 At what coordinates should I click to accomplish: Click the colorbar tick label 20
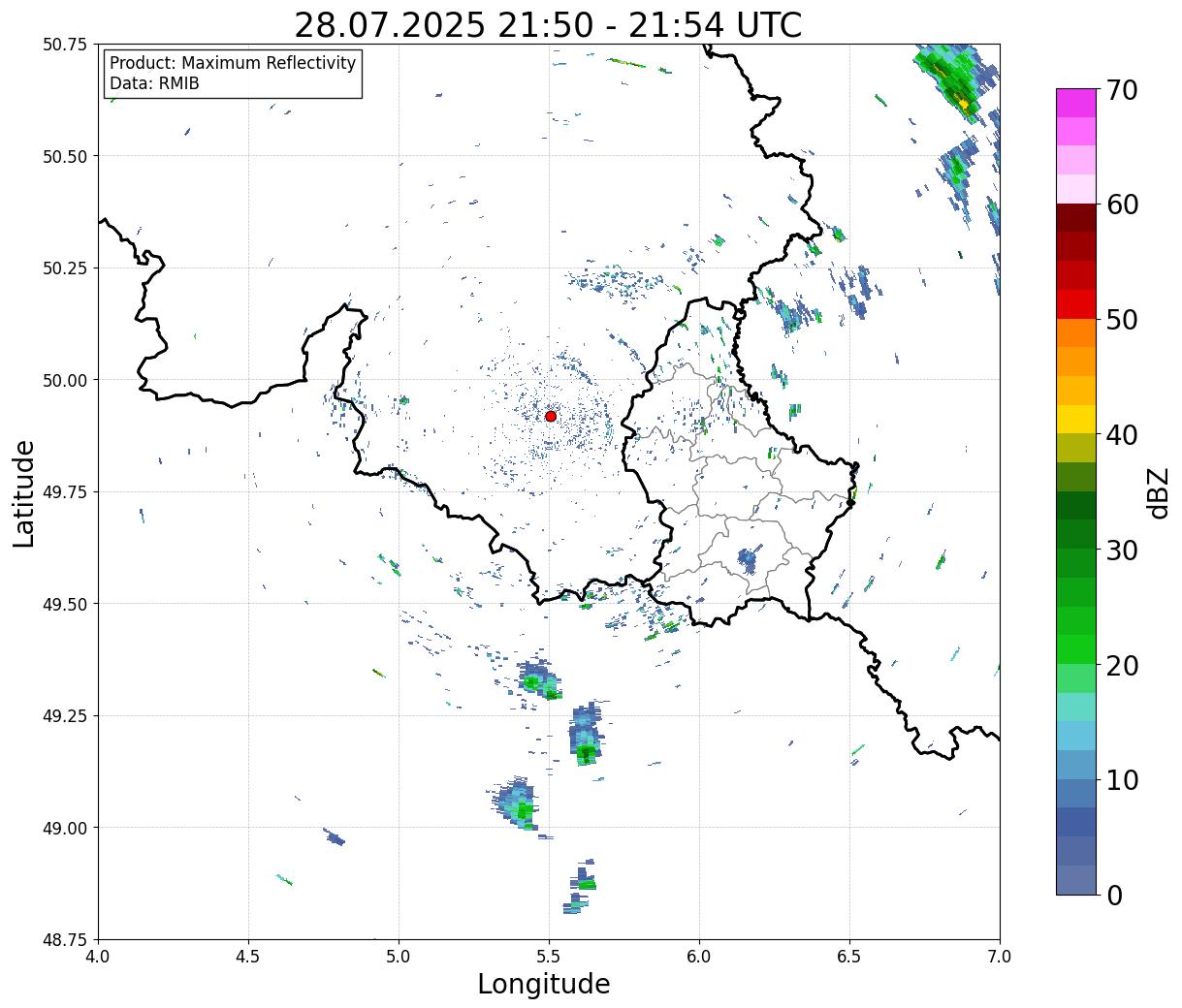(1123, 666)
